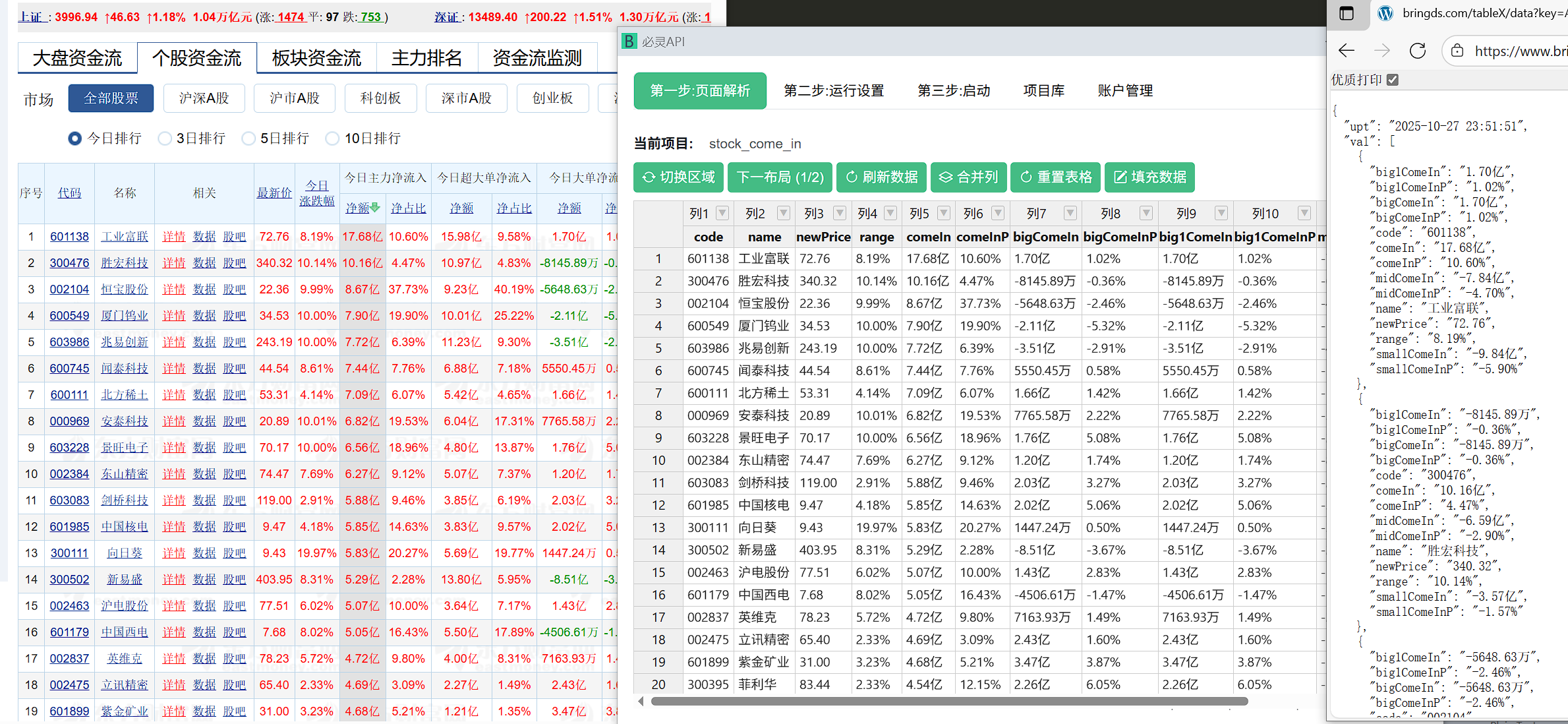This screenshot has height=724, width=1568.
Task: Open the 列1 column filter dropdown
Action: click(722, 213)
